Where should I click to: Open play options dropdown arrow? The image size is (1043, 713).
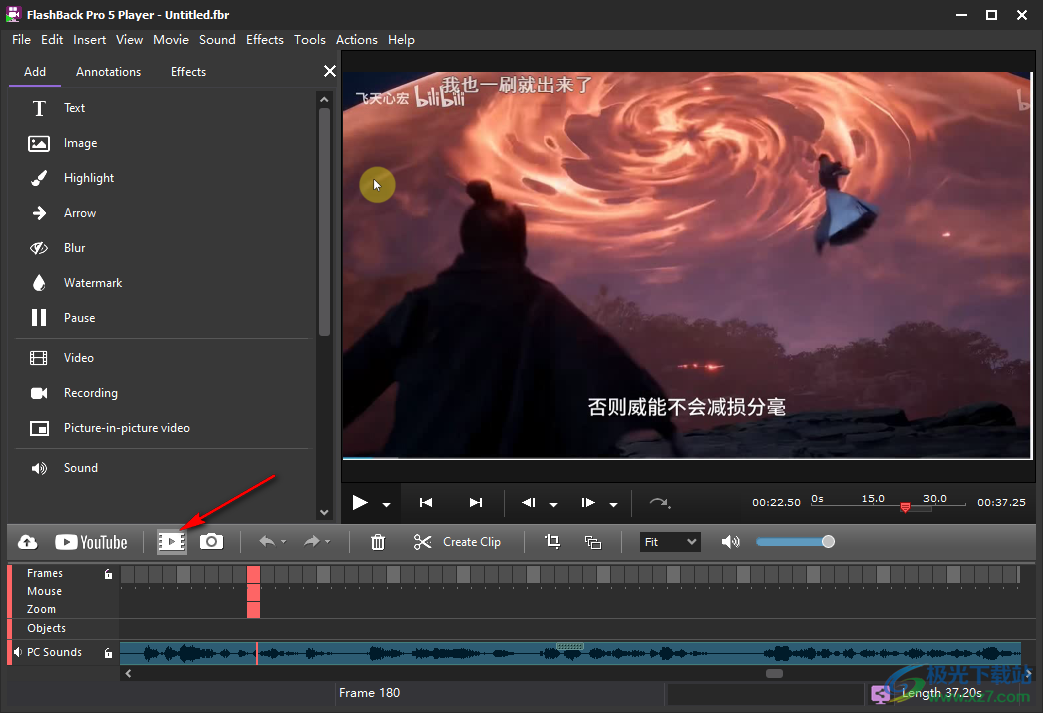point(386,505)
